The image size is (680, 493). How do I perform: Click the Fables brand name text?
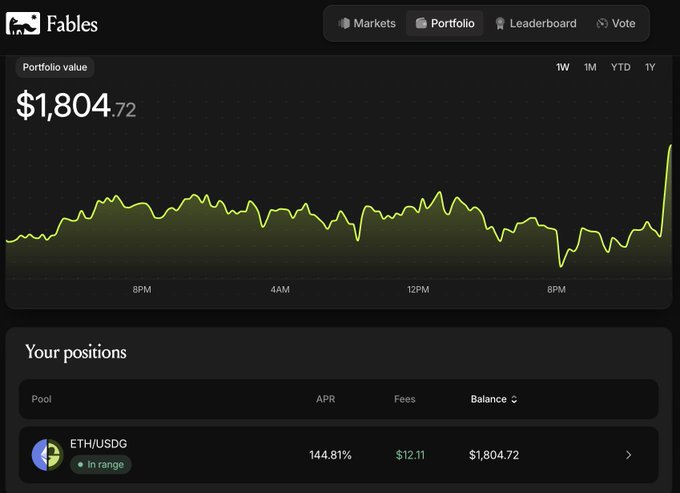[72, 24]
